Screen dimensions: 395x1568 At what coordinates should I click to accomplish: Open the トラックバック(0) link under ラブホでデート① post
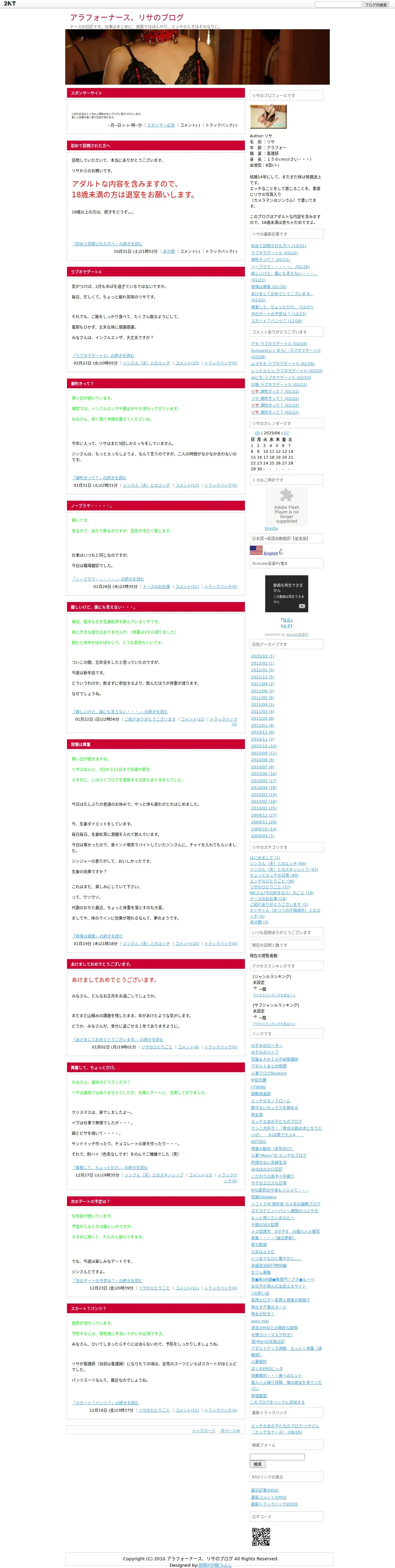[220, 364]
